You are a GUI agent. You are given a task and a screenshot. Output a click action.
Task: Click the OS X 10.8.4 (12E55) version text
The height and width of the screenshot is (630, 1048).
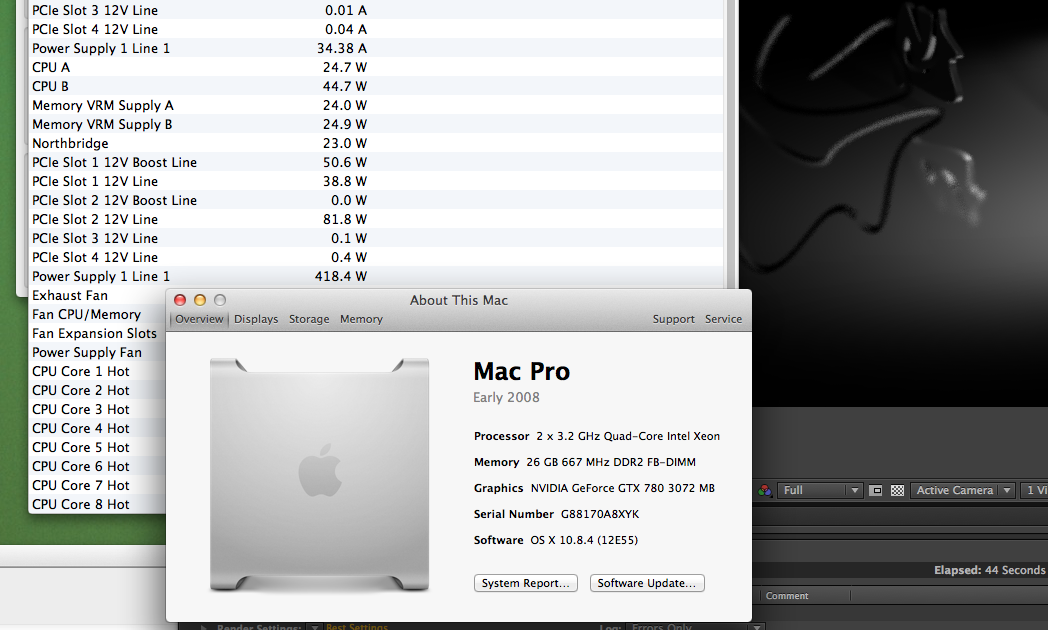coord(584,540)
